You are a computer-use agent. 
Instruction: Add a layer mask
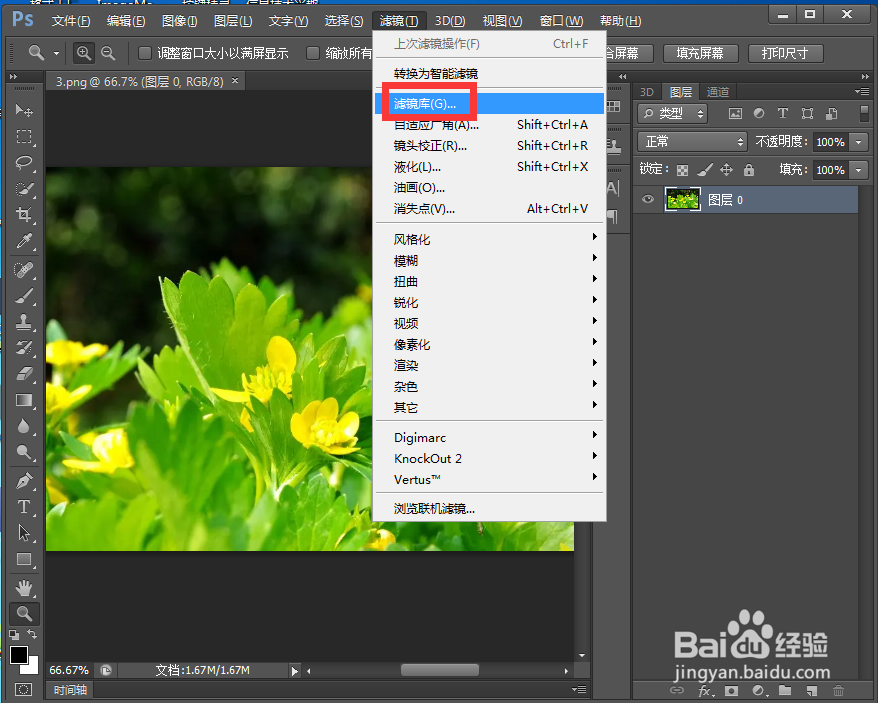coord(731,690)
